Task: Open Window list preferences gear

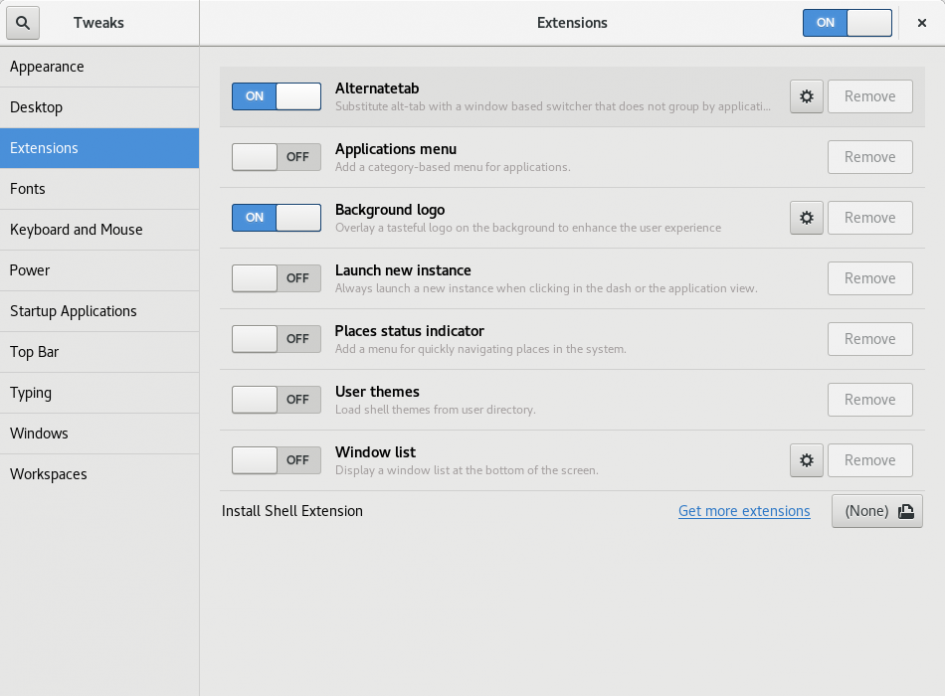Action: (x=806, y=460)
